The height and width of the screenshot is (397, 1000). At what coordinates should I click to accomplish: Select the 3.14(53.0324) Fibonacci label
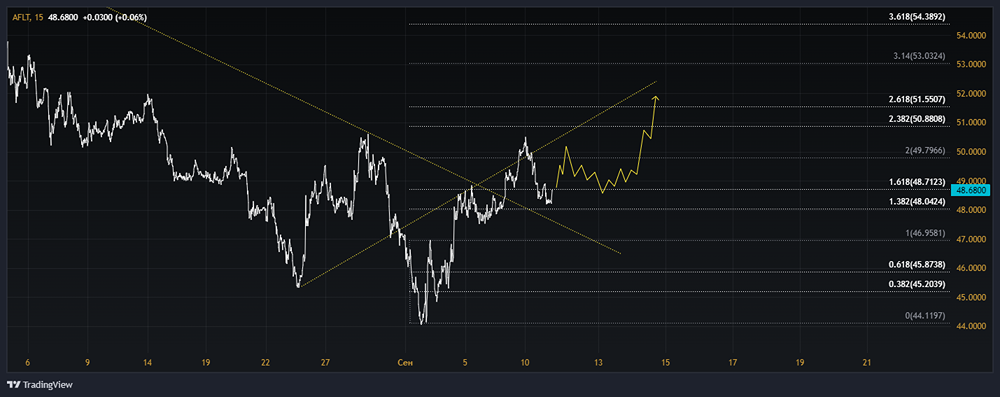(919, 56)
